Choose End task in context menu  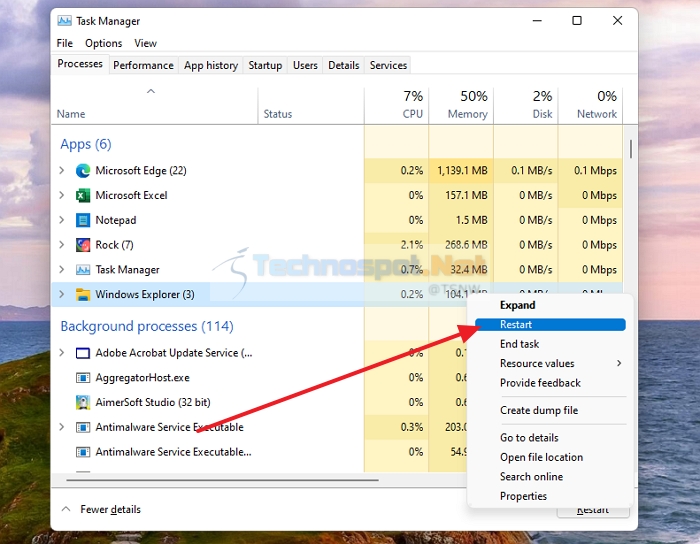(x=550, y=344)
